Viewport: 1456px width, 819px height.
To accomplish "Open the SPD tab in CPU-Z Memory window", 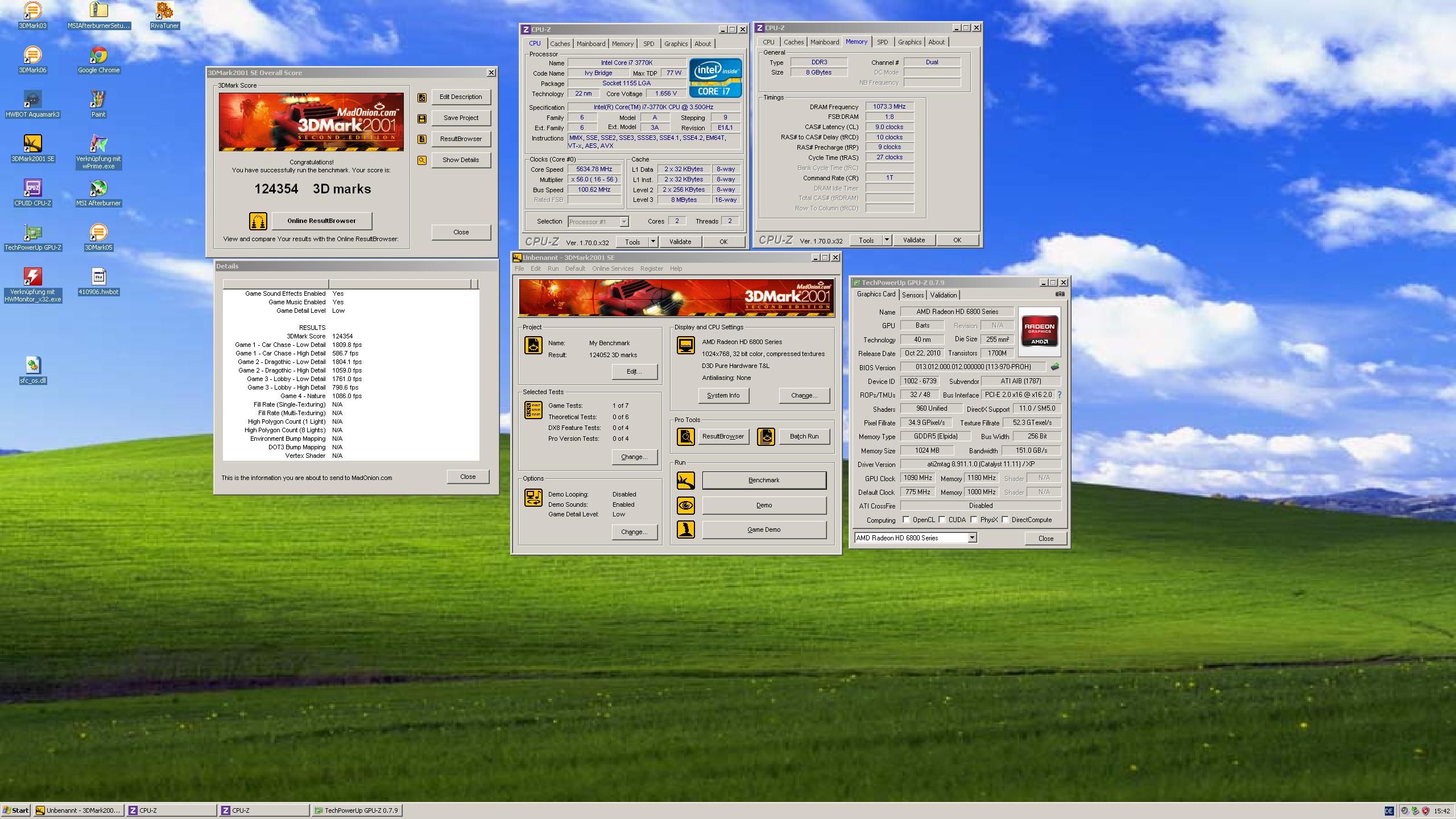I will (x=882, y=42).
